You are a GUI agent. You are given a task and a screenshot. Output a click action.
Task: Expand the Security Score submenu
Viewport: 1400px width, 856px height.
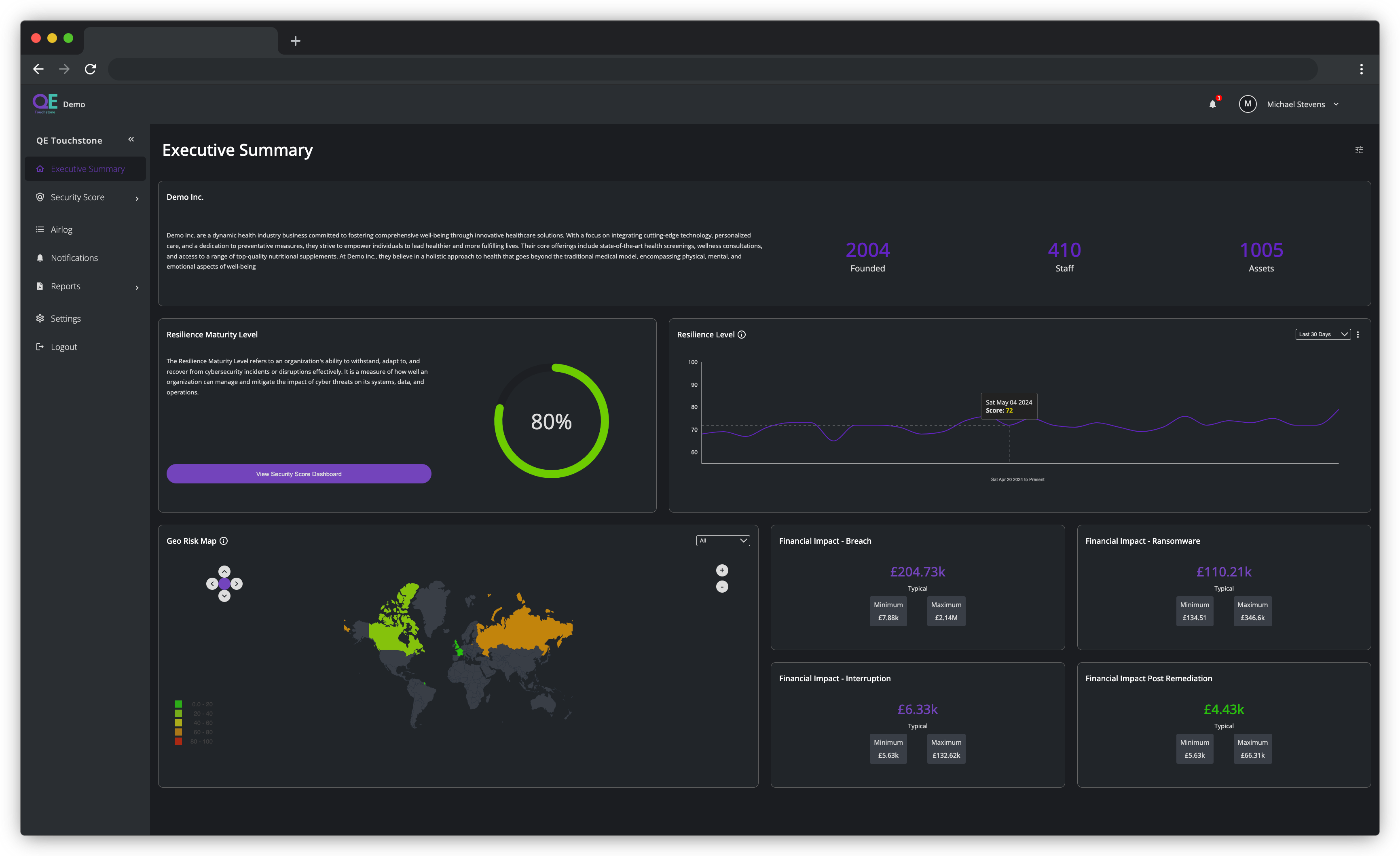(x=137, y=198)
